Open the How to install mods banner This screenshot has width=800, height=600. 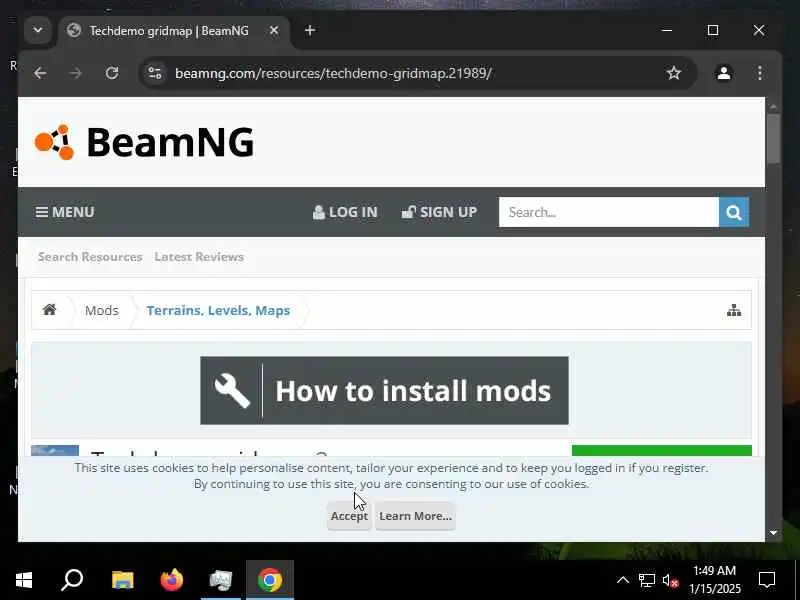point(384,390)
